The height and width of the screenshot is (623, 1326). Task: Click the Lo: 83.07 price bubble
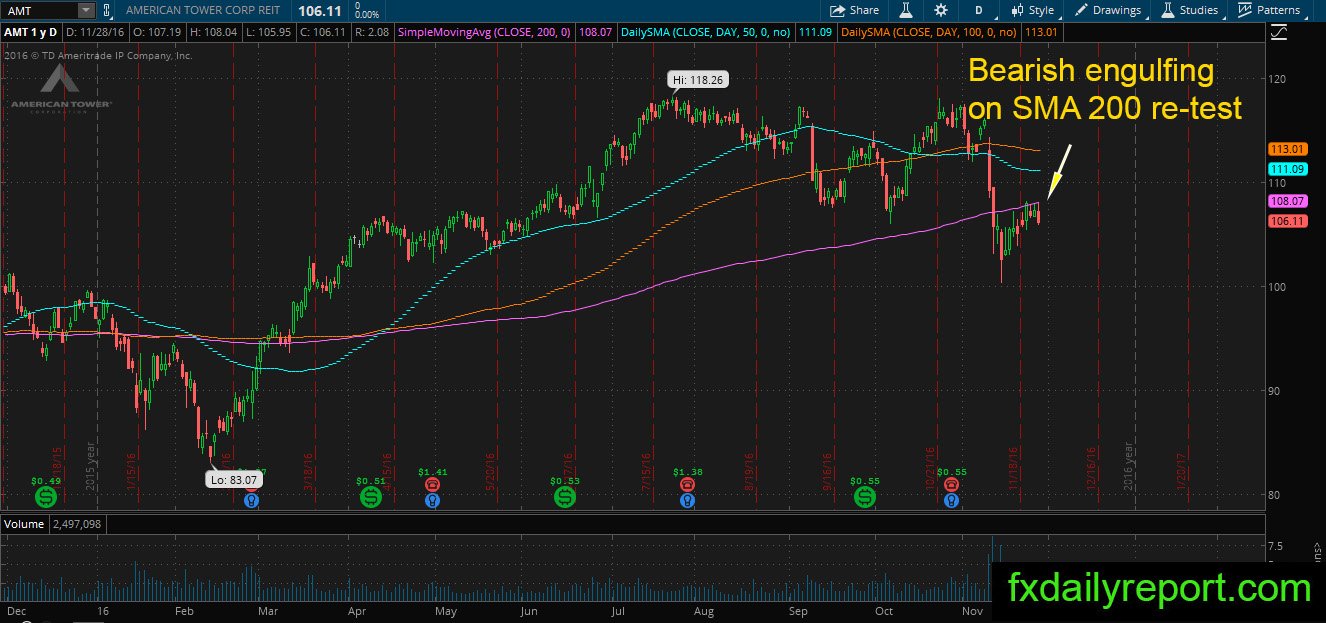click(x=235, y=480)
